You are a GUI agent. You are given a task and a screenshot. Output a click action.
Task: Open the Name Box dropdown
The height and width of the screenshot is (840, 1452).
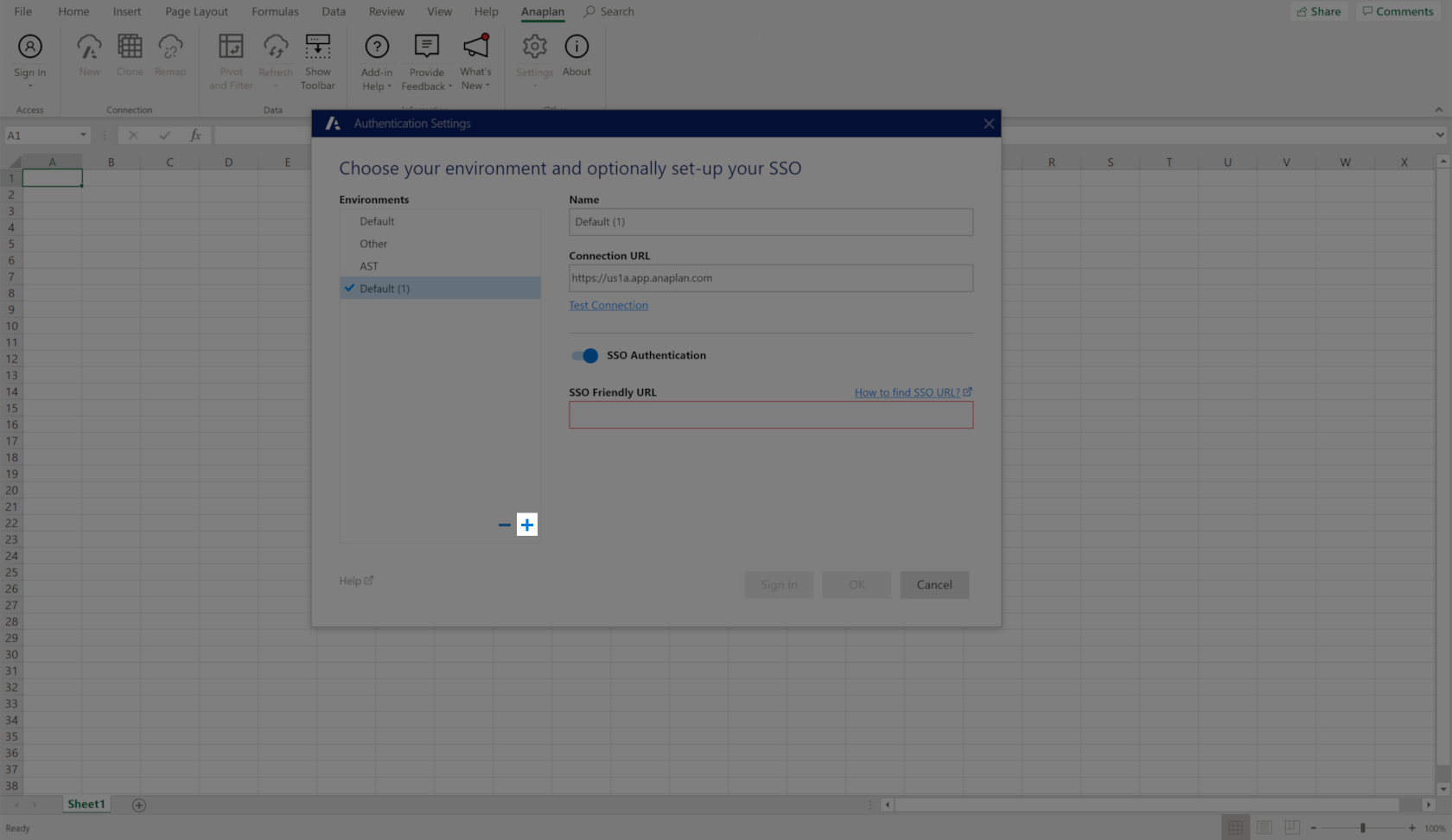point(84,135)
